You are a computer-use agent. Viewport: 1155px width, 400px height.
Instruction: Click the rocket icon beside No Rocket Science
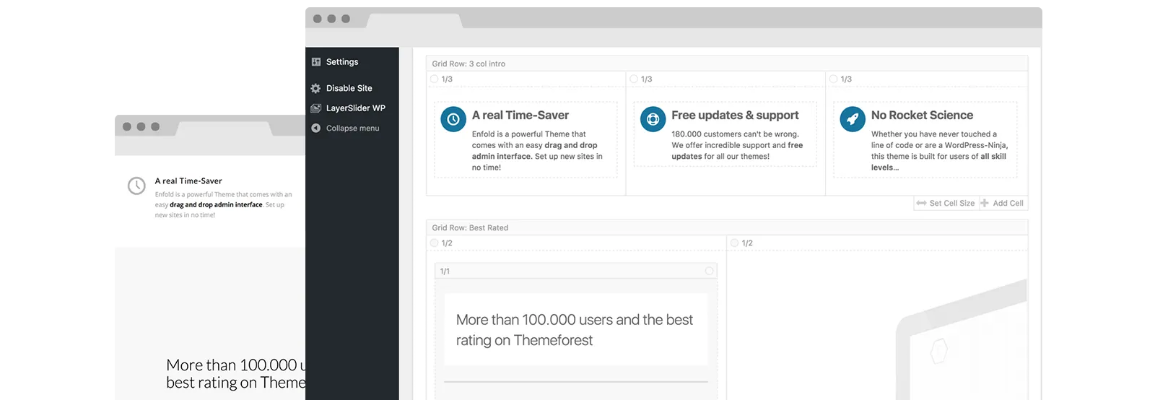[x=852, y=119]
